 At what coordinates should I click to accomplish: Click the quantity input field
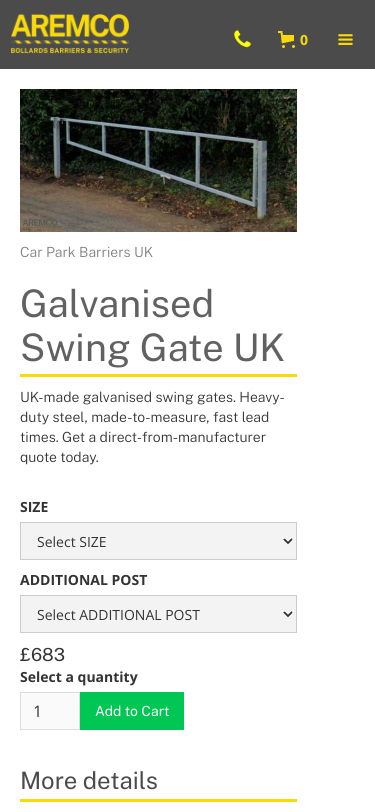pos(50,711)
